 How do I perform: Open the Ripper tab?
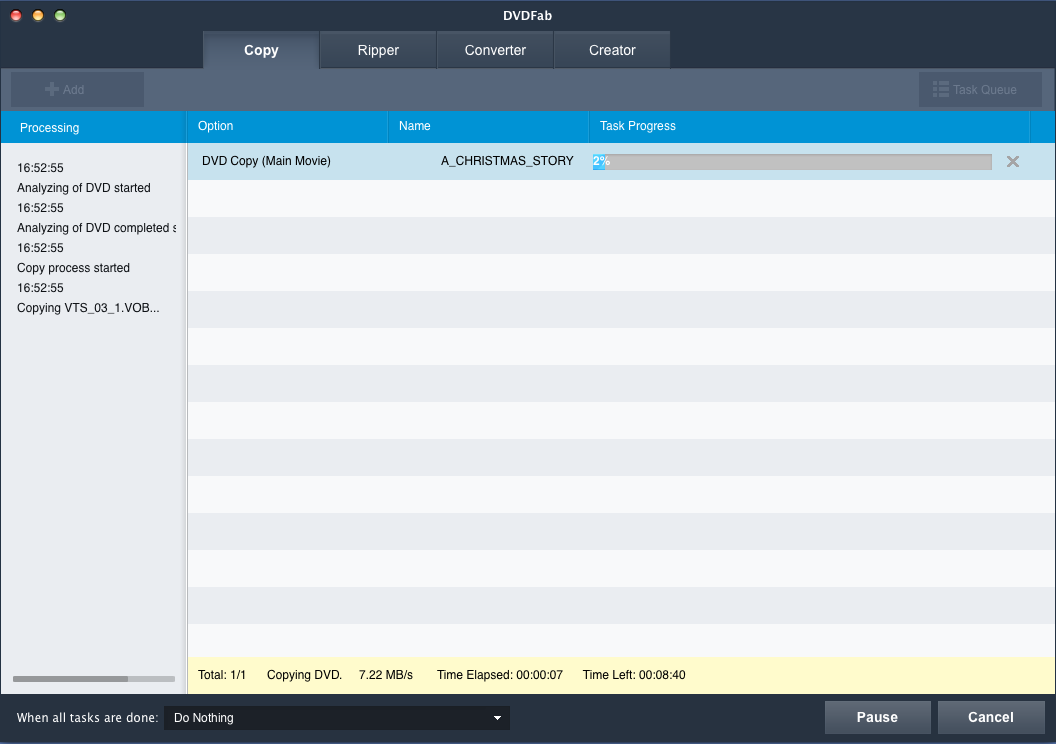(x=378, y=50)
